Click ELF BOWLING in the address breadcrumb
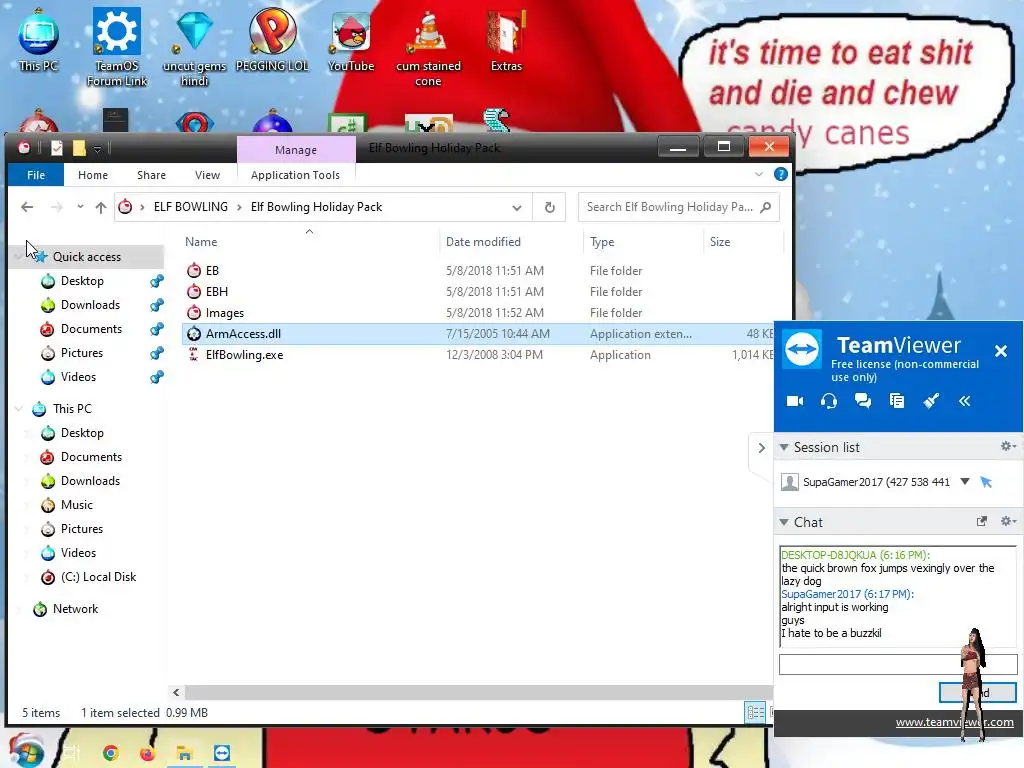The image size is (1024, 768). coord(191,207)
